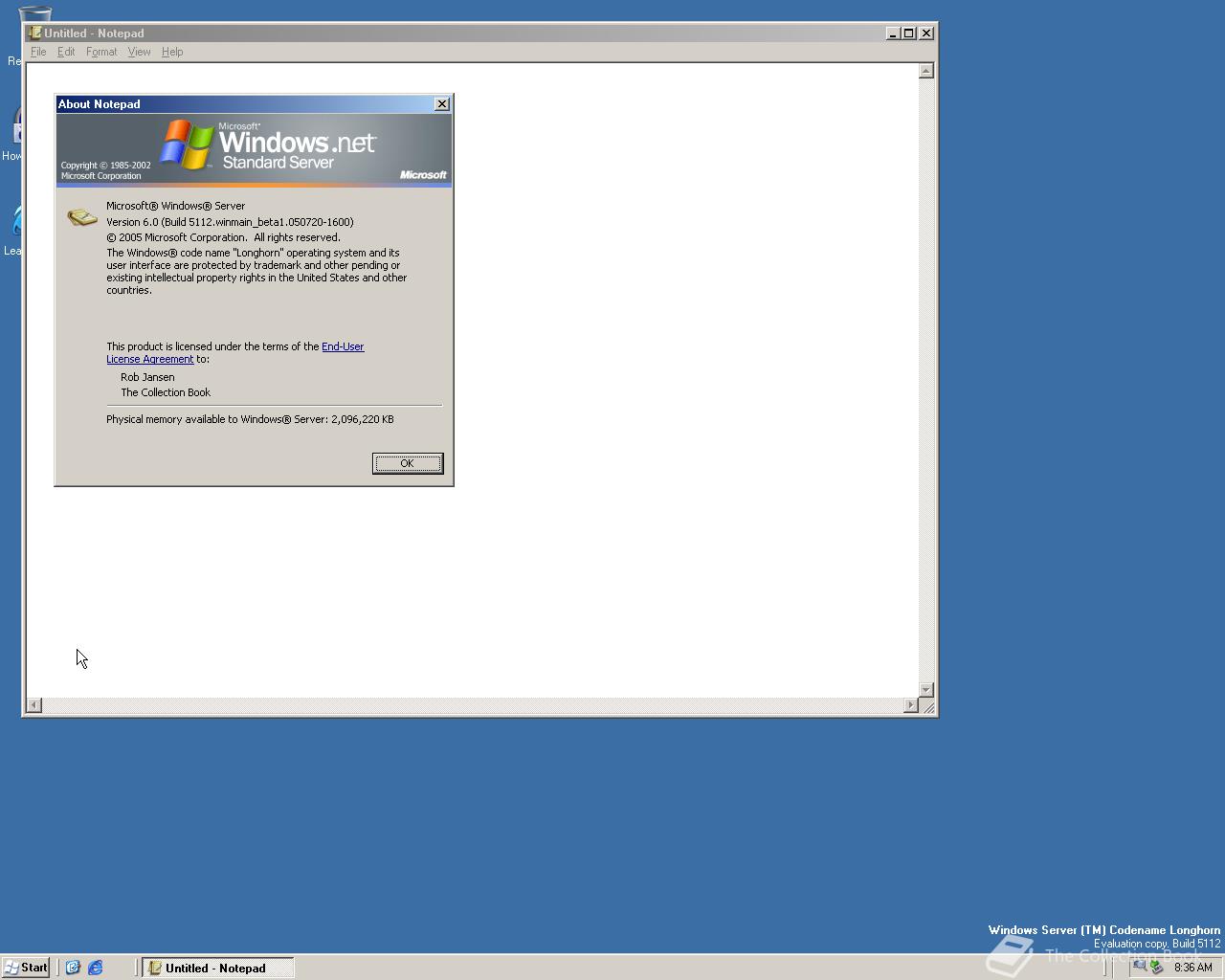Click the horizontal scrollbar right arrow
The height and width of the screenshot is (980, 1225).
(911, 705)
